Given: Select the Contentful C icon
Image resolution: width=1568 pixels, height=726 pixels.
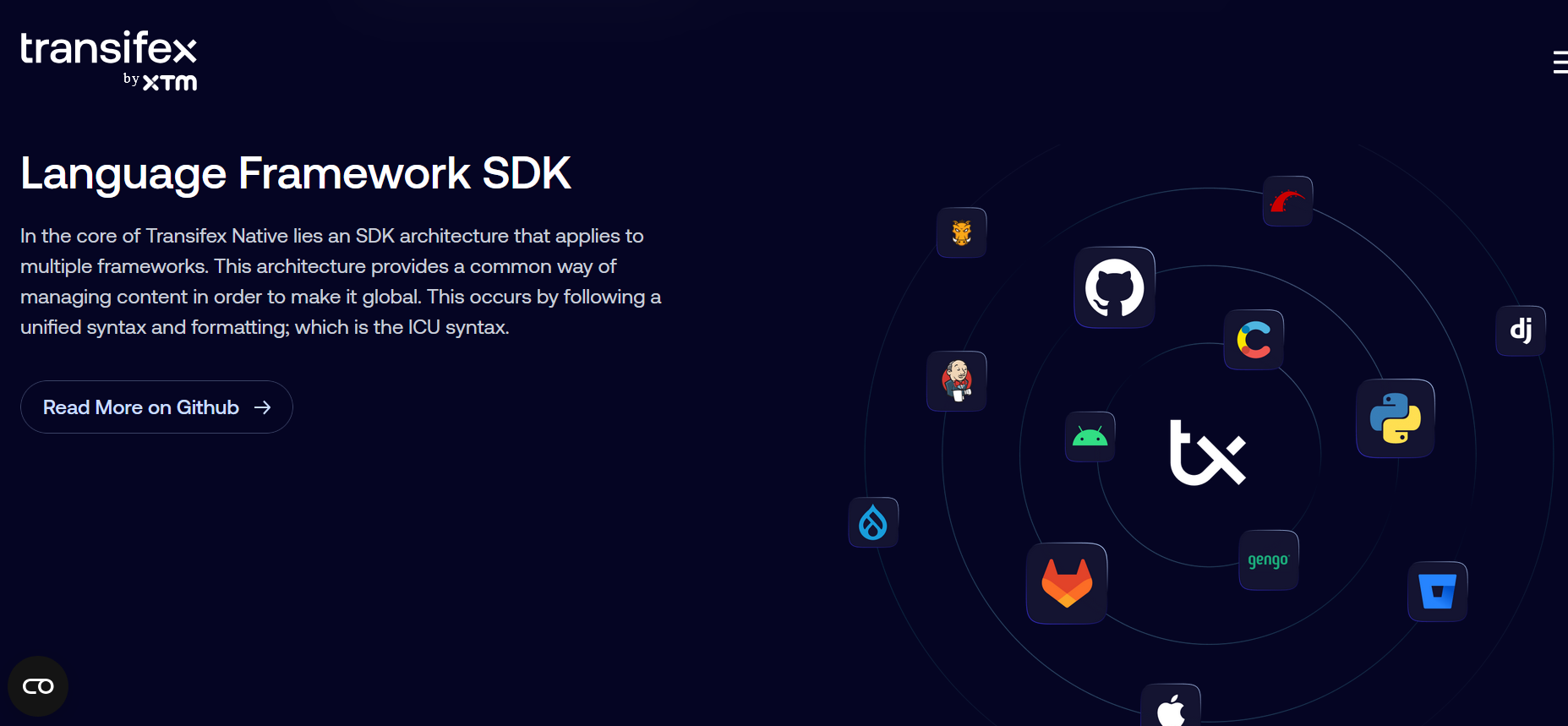Looking at the screenshot, I should (x=1254, y=340).
